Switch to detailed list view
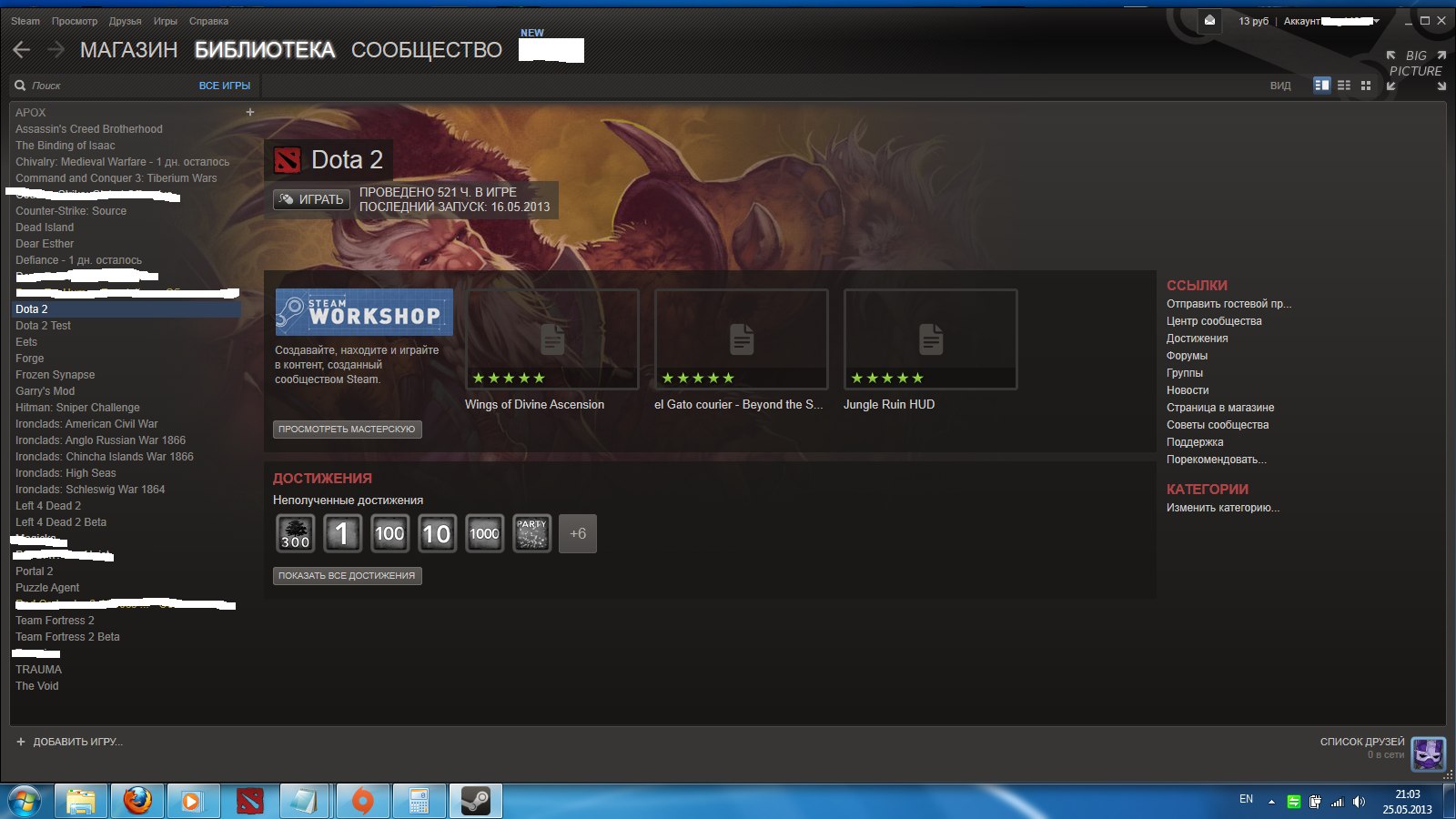The width and height of the screenshot is (1456, 819). tap(1322, 85)
